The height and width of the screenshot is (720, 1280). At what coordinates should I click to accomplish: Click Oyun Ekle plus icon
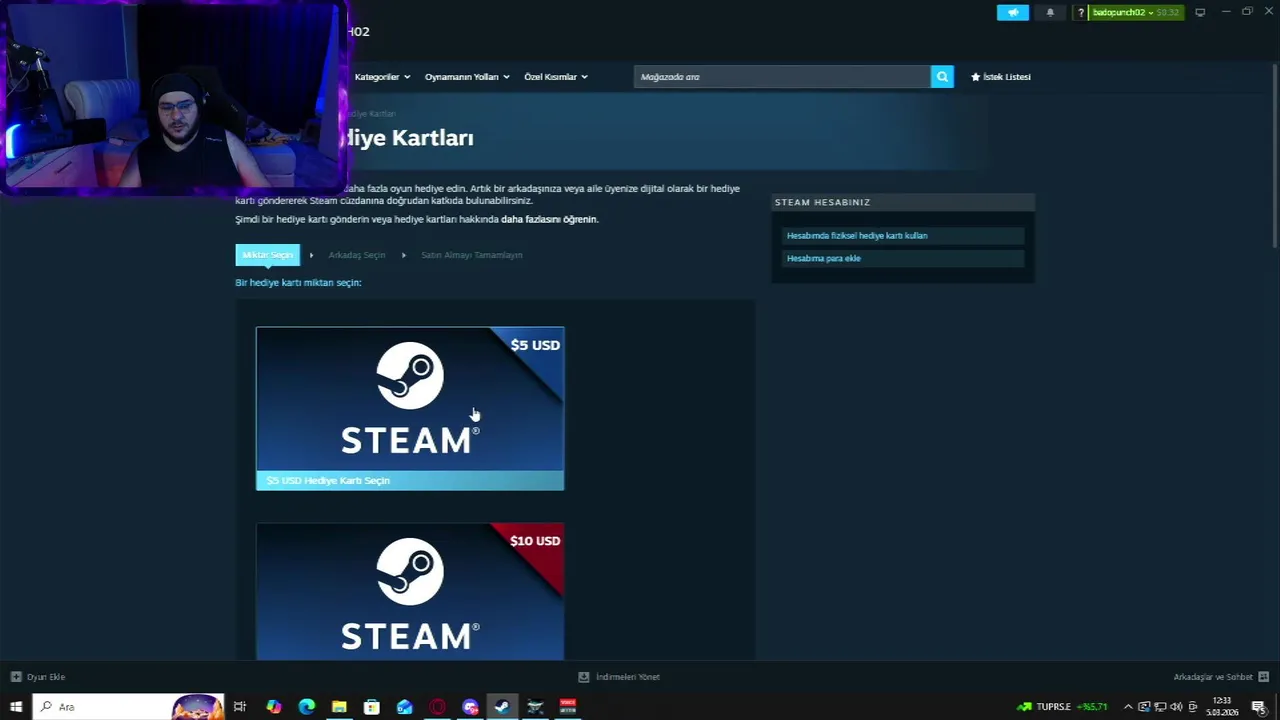[x=16, y=677]
